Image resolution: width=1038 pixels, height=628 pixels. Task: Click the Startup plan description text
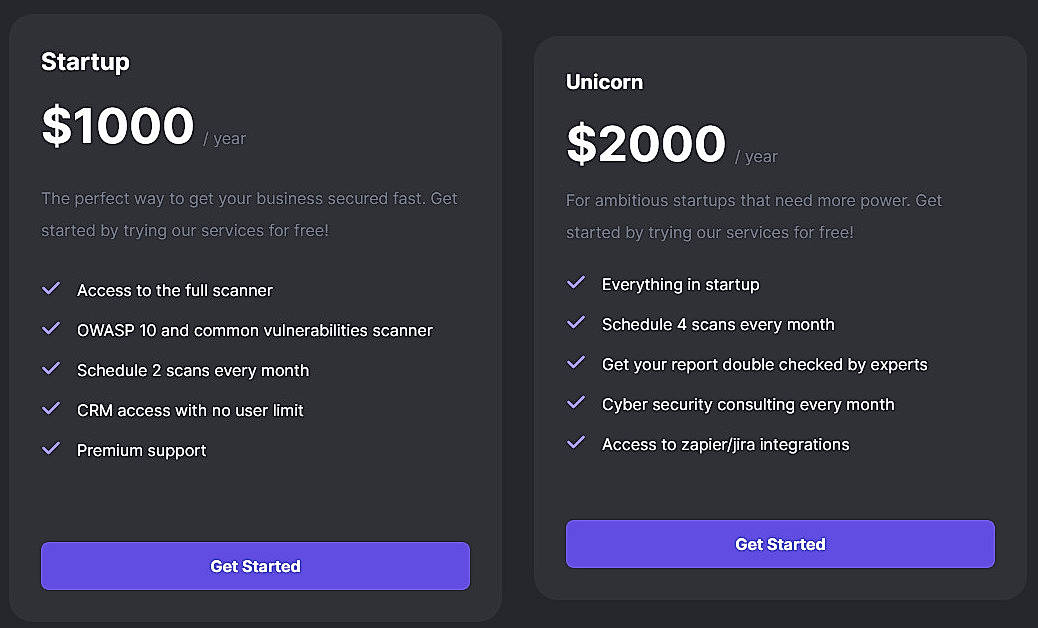(x=249, y=214)
